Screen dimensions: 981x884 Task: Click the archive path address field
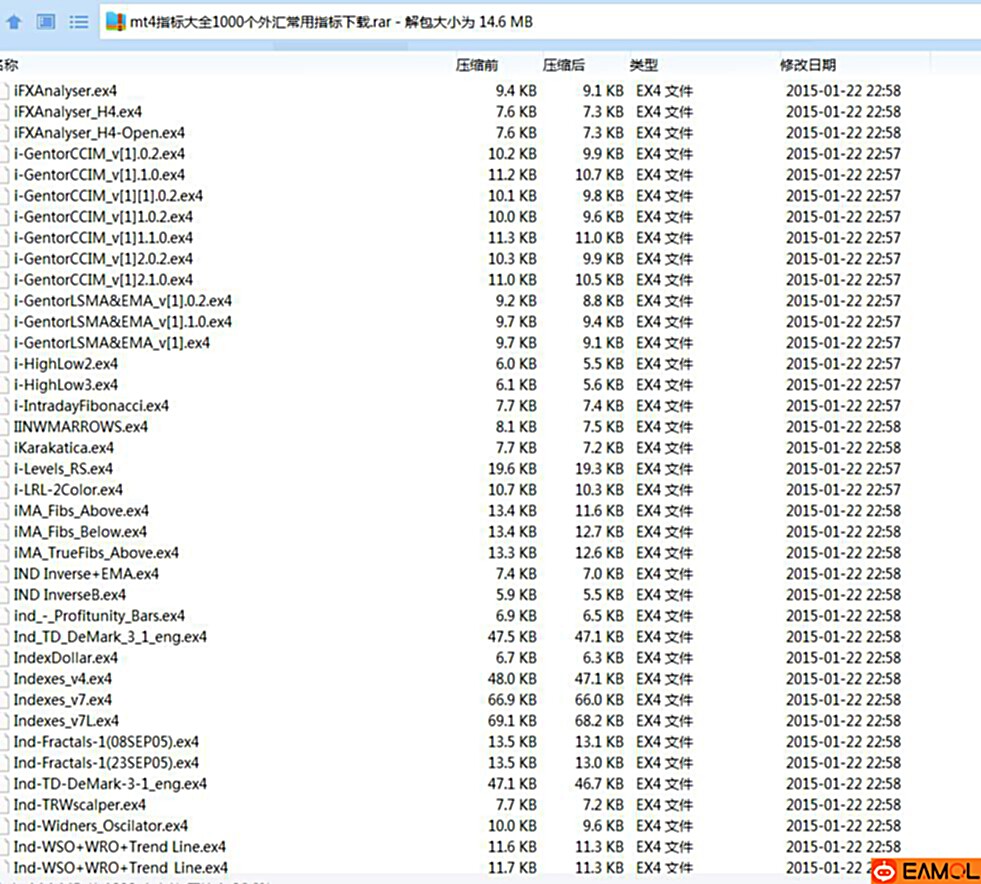tap(539, 22)
